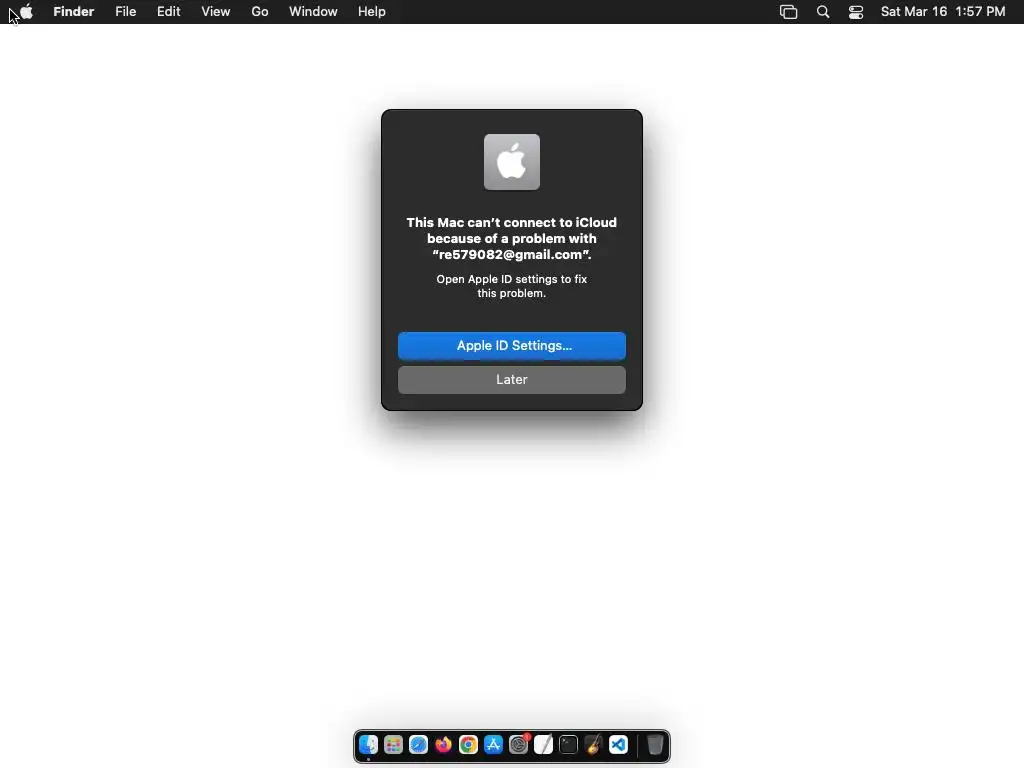Screen dimensions: 1024x768
Task: Click the screen mirroring menu bar icon
Action: click(x=788, y=12)
